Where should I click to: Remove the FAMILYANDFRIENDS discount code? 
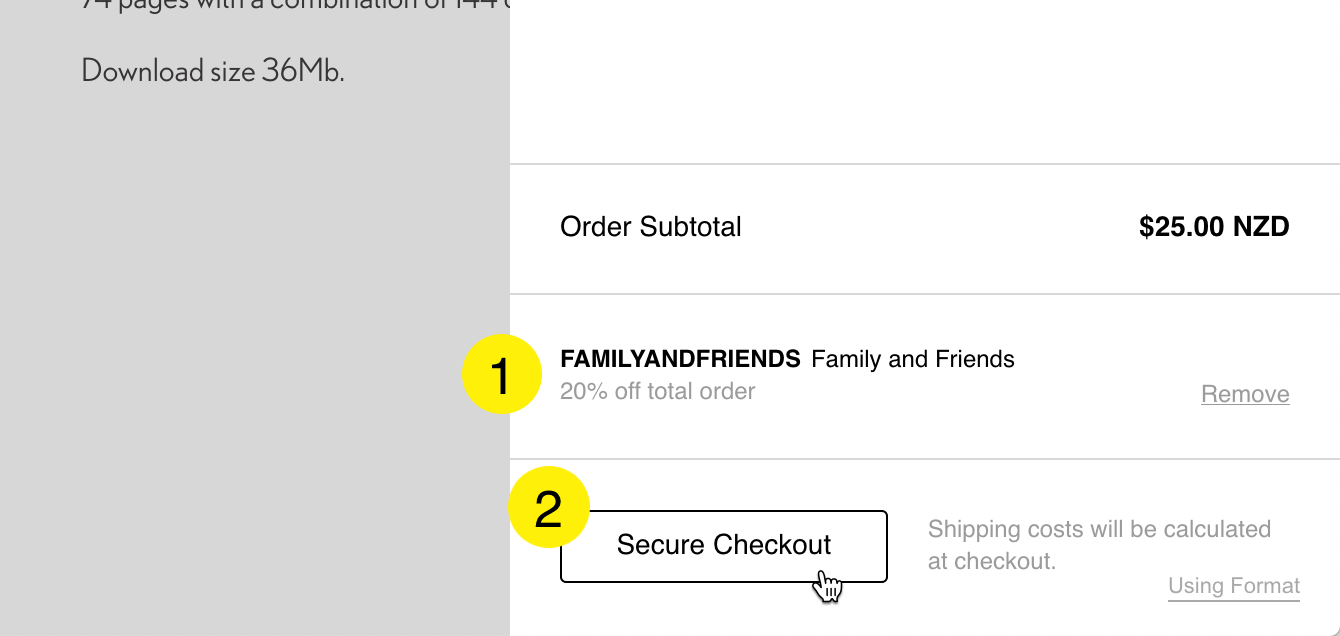point(1245,394)
